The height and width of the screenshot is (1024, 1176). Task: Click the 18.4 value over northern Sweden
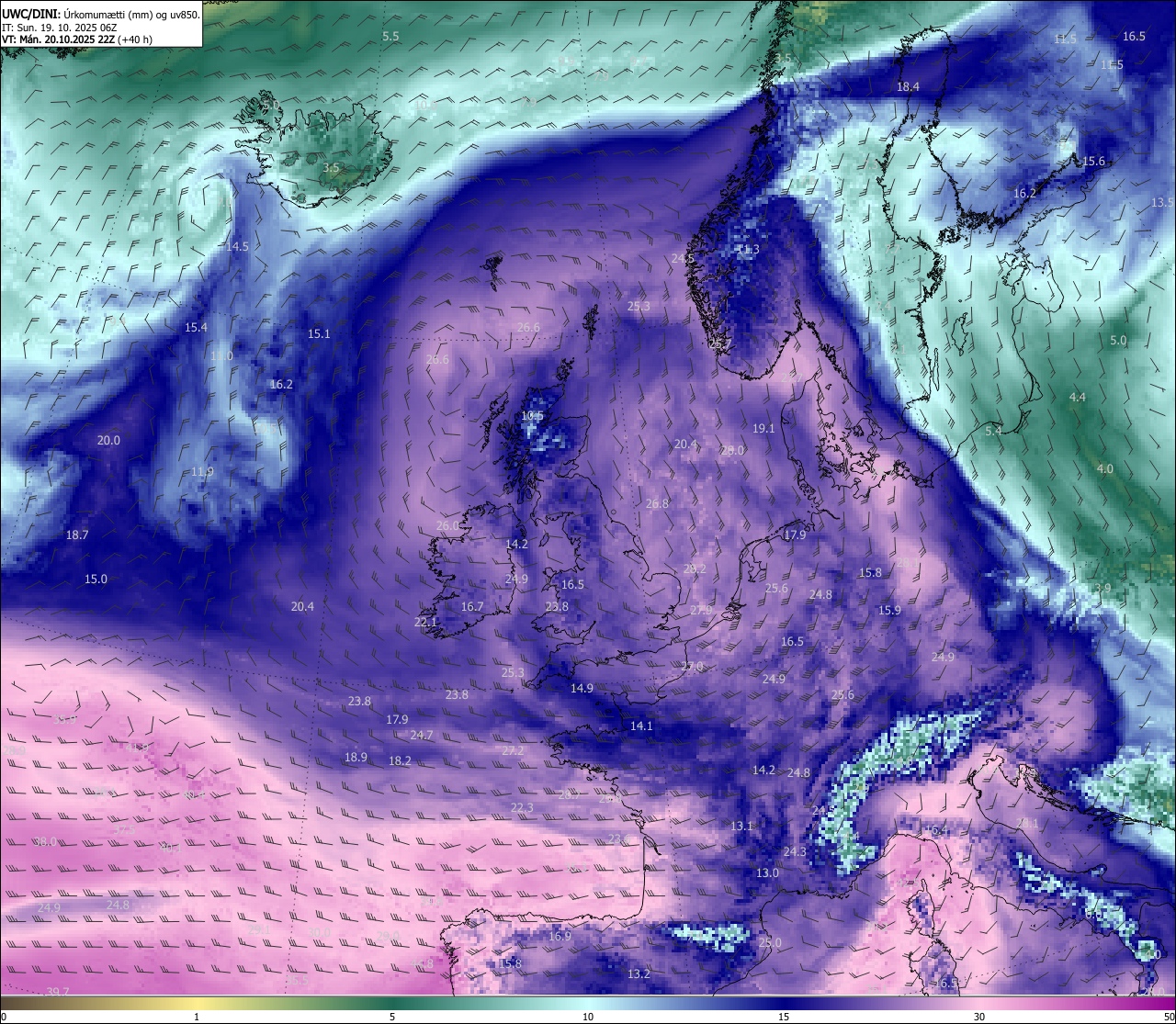(908, 86)
